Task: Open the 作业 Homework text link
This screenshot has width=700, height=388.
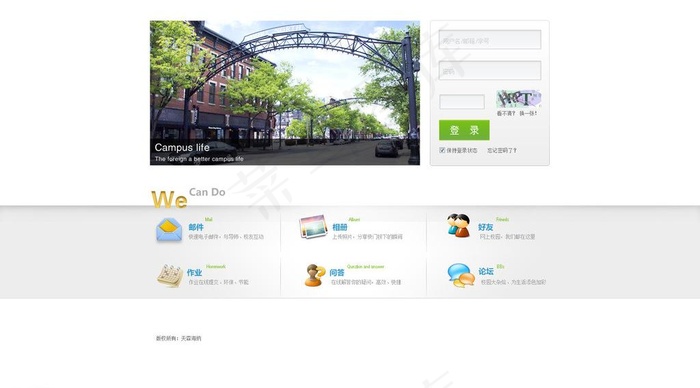Action: coord(194,272)
